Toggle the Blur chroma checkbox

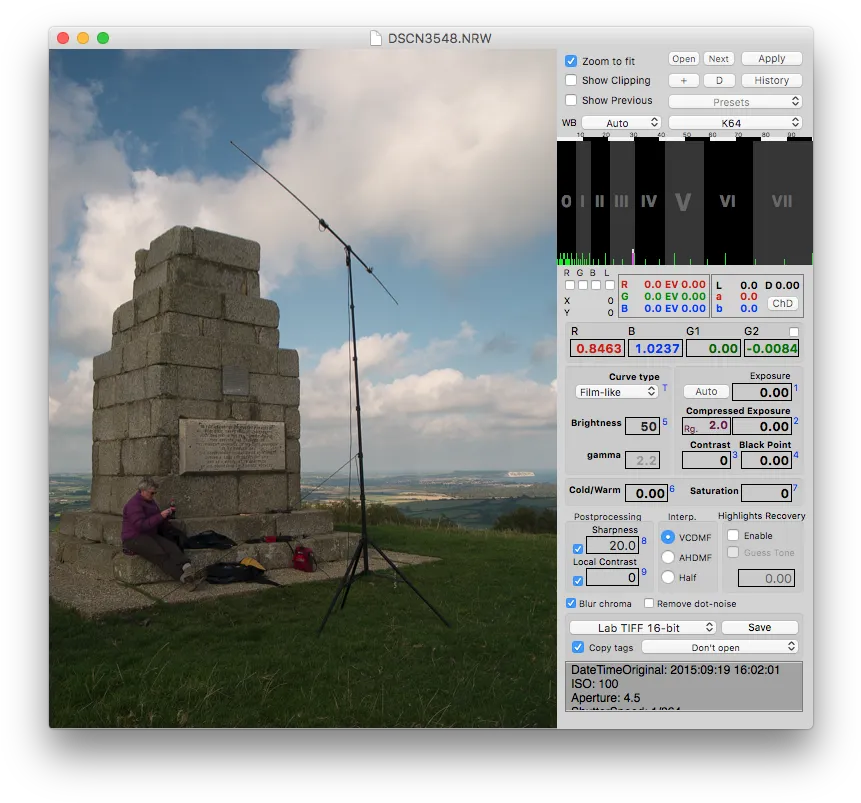click(x=571, y=603)
